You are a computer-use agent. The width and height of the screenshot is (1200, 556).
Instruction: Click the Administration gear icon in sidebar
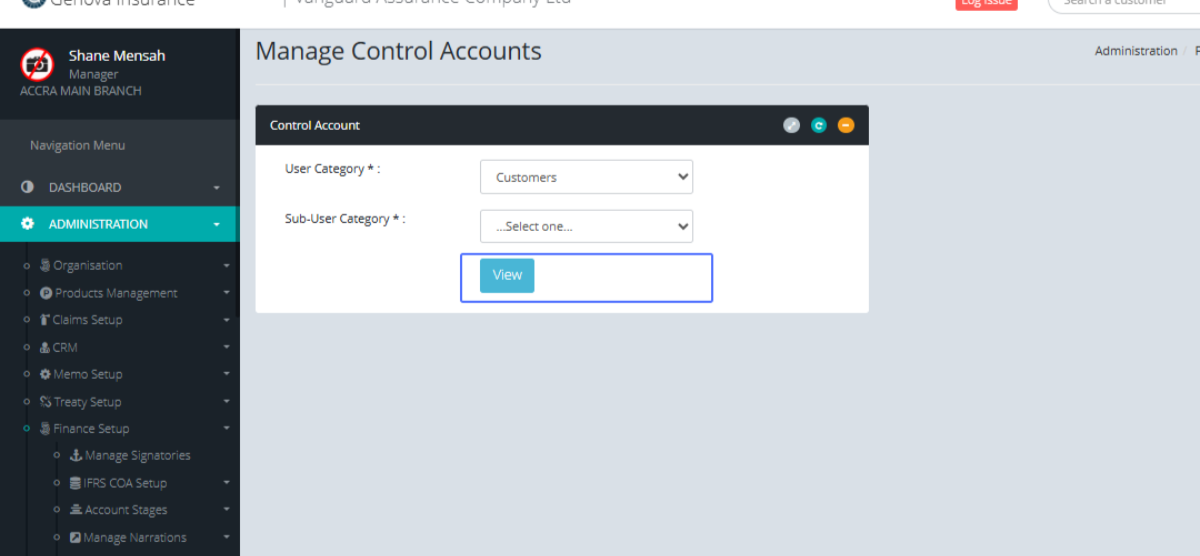click(x=28, y=224)
